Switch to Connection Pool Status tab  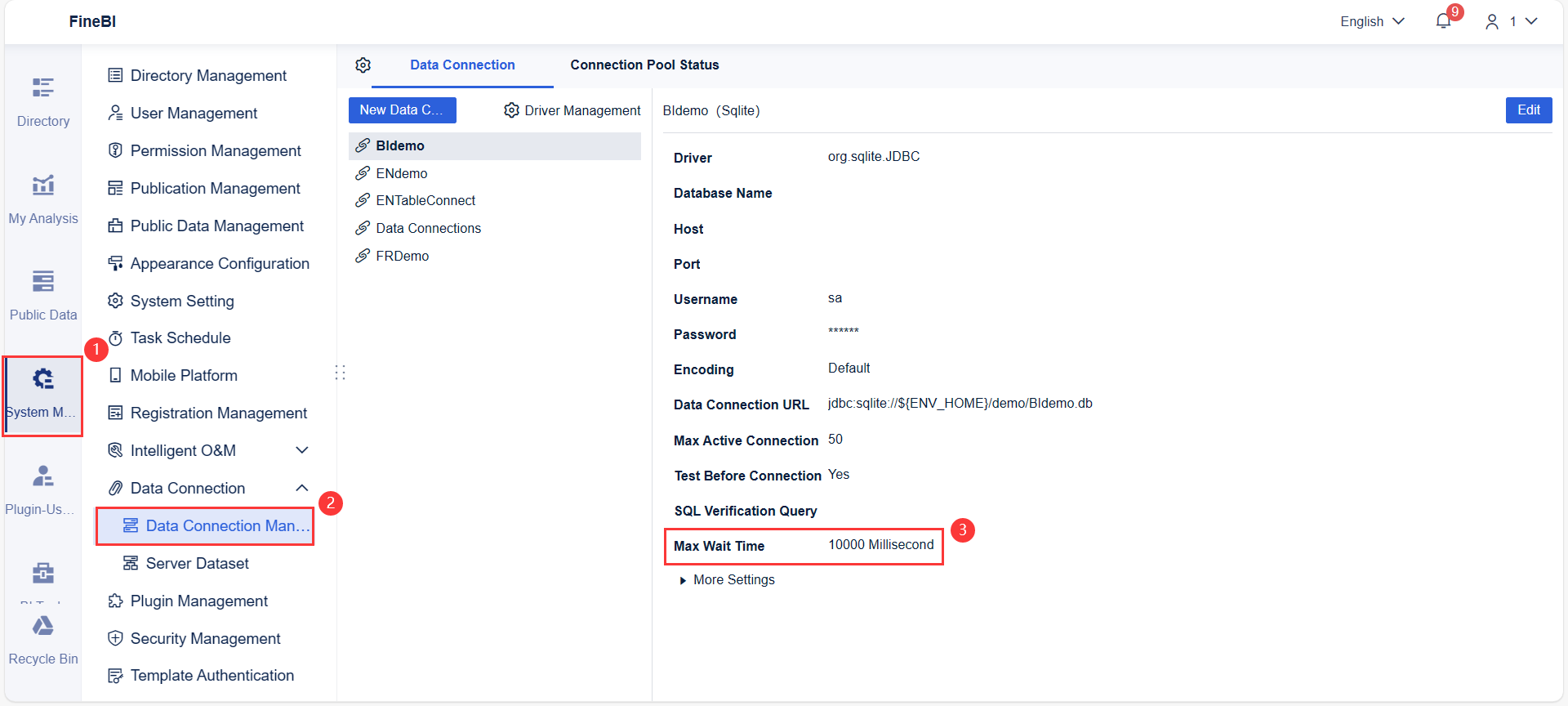(x=644, y=65)
